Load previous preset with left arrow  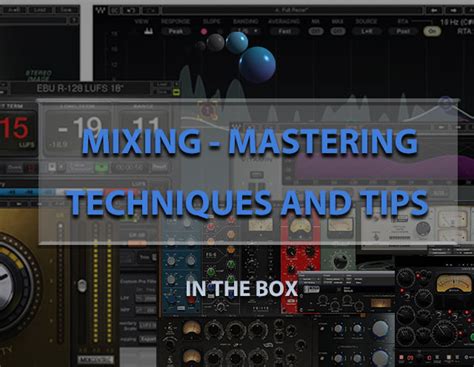[x=434, y=11]
